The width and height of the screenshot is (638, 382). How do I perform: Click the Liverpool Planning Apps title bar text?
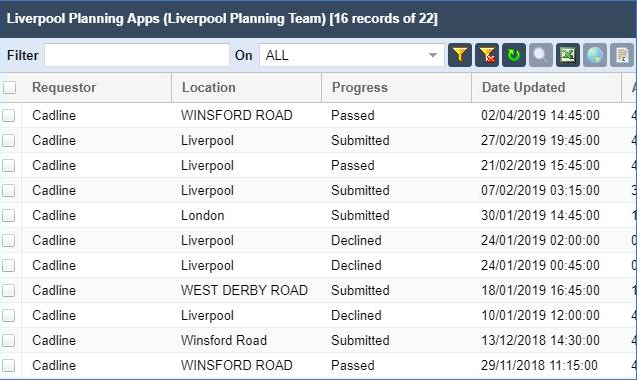point(222,19)
